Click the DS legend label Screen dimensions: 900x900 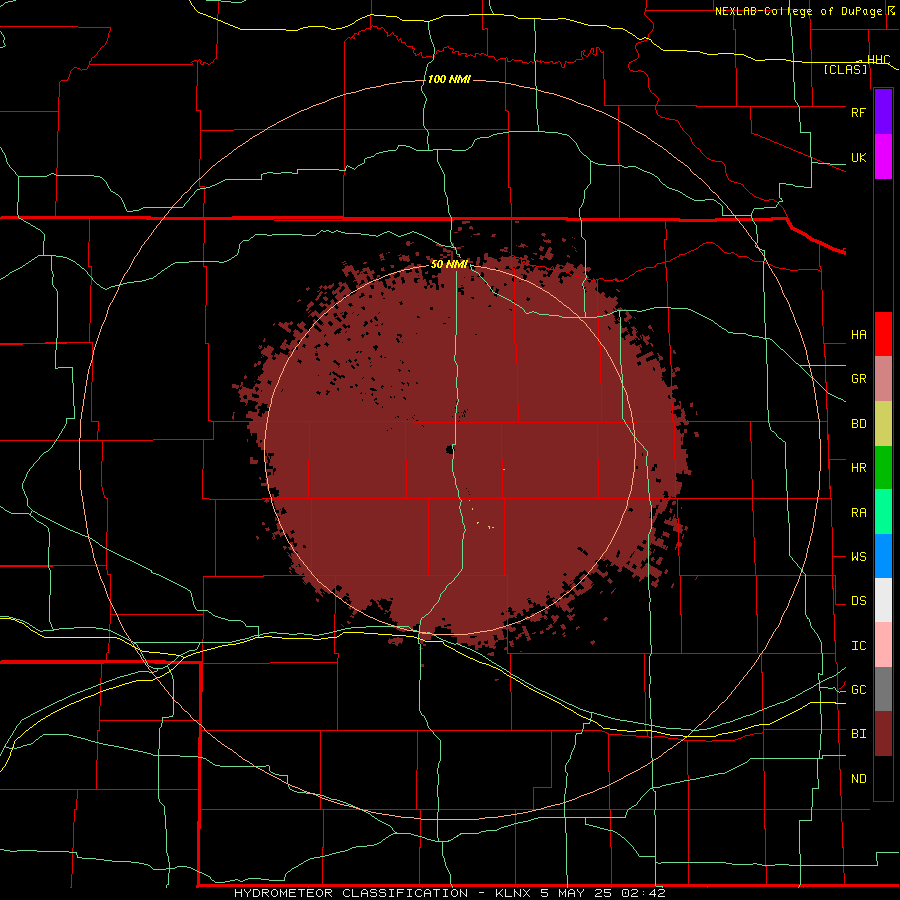tap(859, 600)
